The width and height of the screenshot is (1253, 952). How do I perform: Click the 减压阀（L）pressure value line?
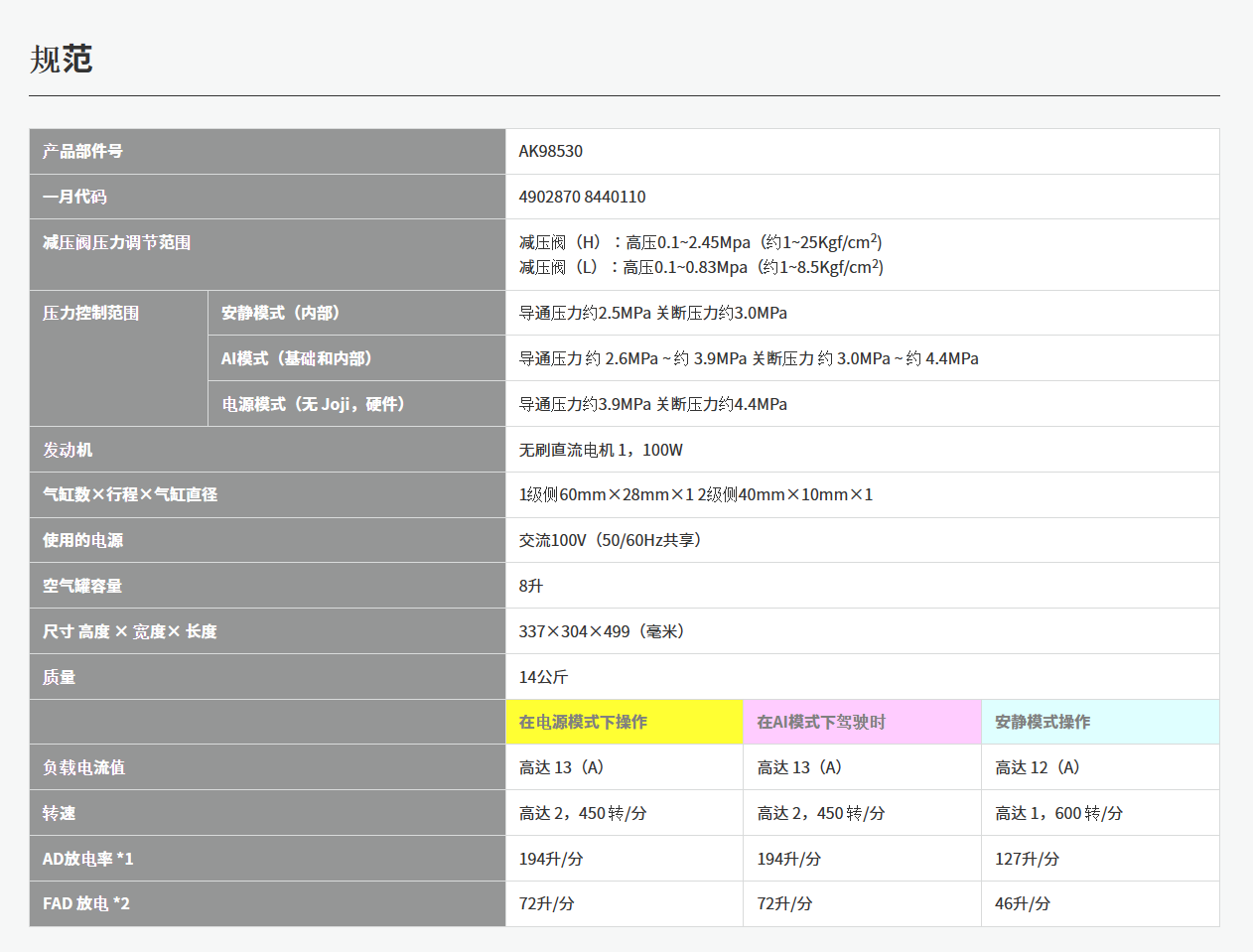tap(701, 267)
